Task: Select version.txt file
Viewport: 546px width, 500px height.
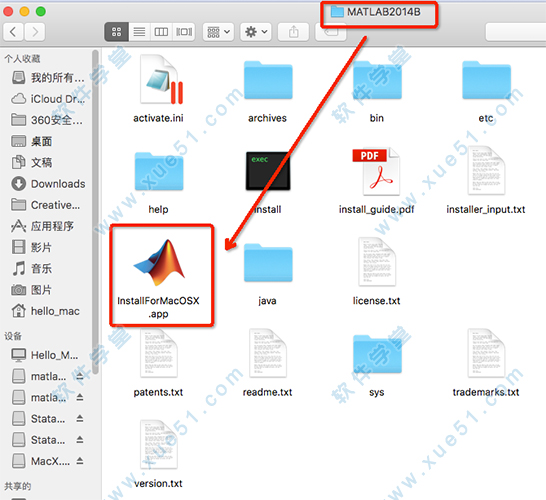Action: coord(159,445)
